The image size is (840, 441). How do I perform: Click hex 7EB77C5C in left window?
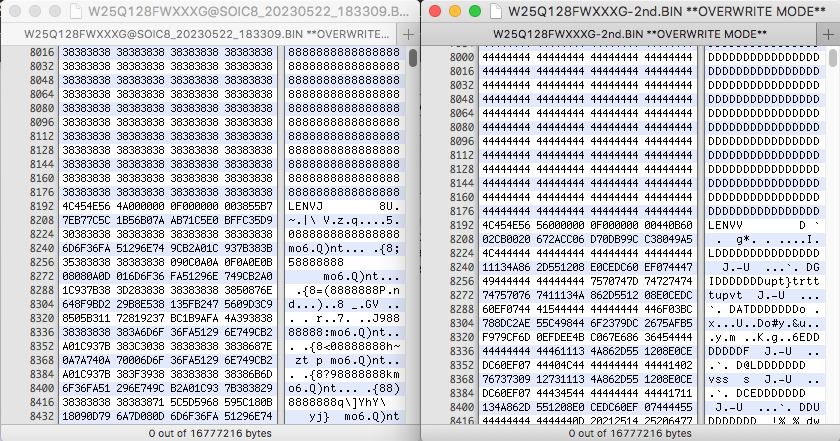[x=87, y=220]
